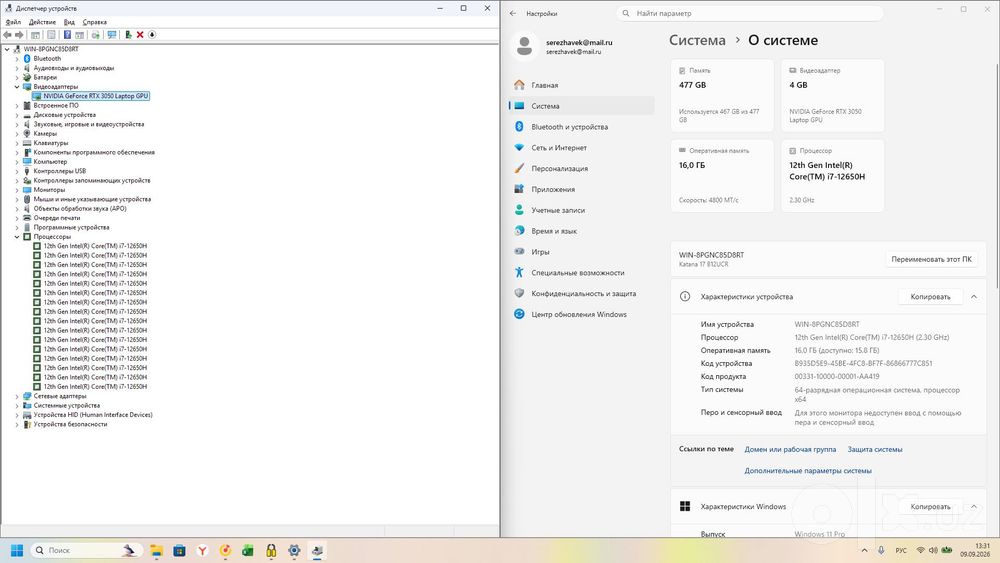Screen dimensions: 1000x563
Task: Expand the Дисковые устройства category
Action: tap(17, 115)
